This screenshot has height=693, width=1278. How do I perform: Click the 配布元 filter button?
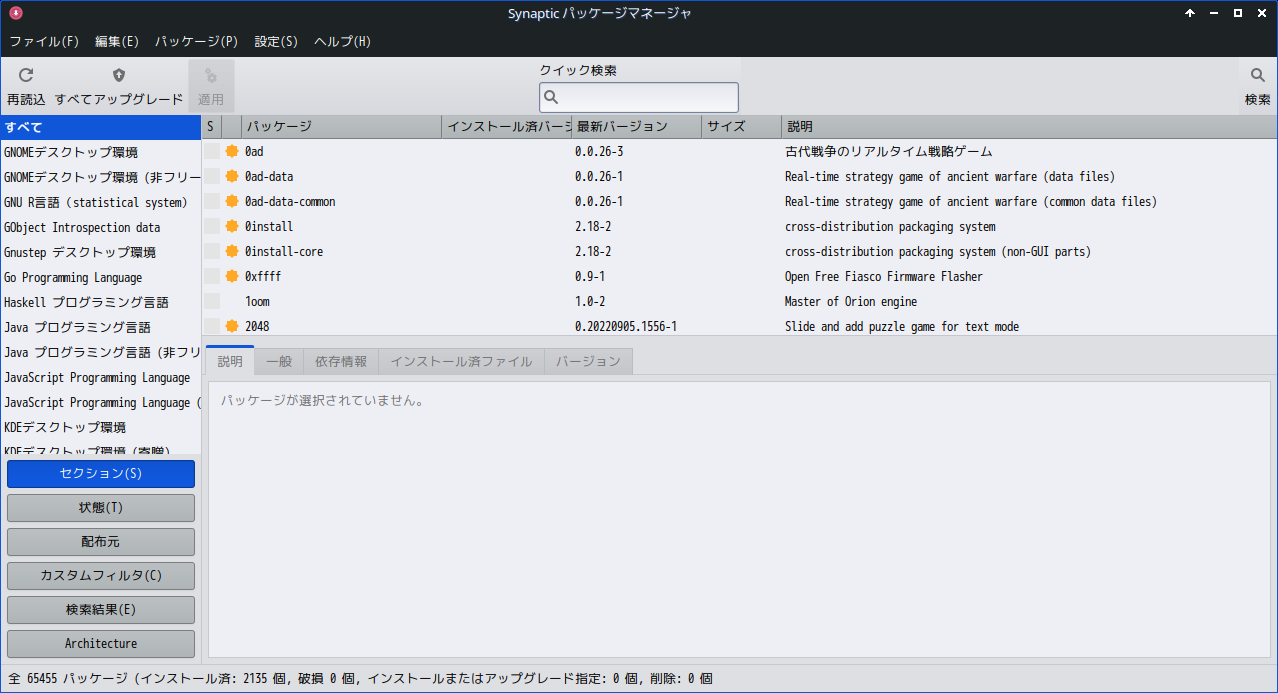(101, 542)
